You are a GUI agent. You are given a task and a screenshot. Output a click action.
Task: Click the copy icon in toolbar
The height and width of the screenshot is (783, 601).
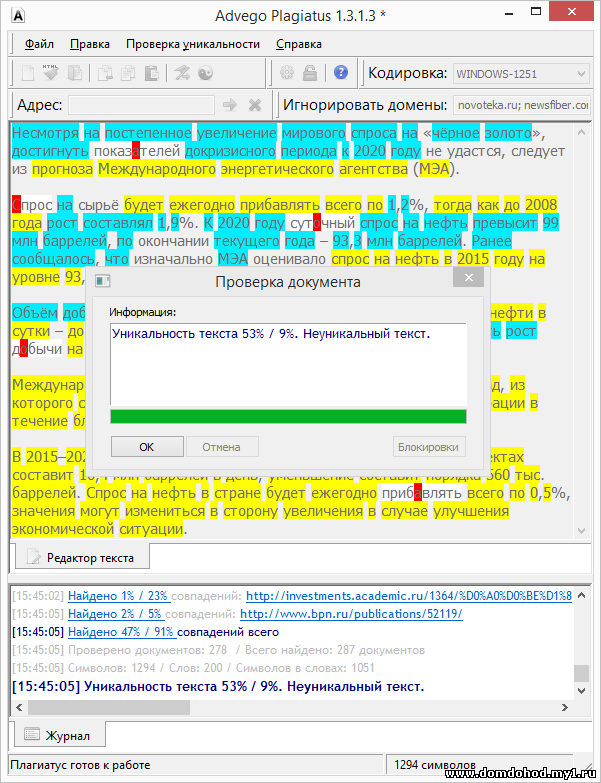[129, 73]
